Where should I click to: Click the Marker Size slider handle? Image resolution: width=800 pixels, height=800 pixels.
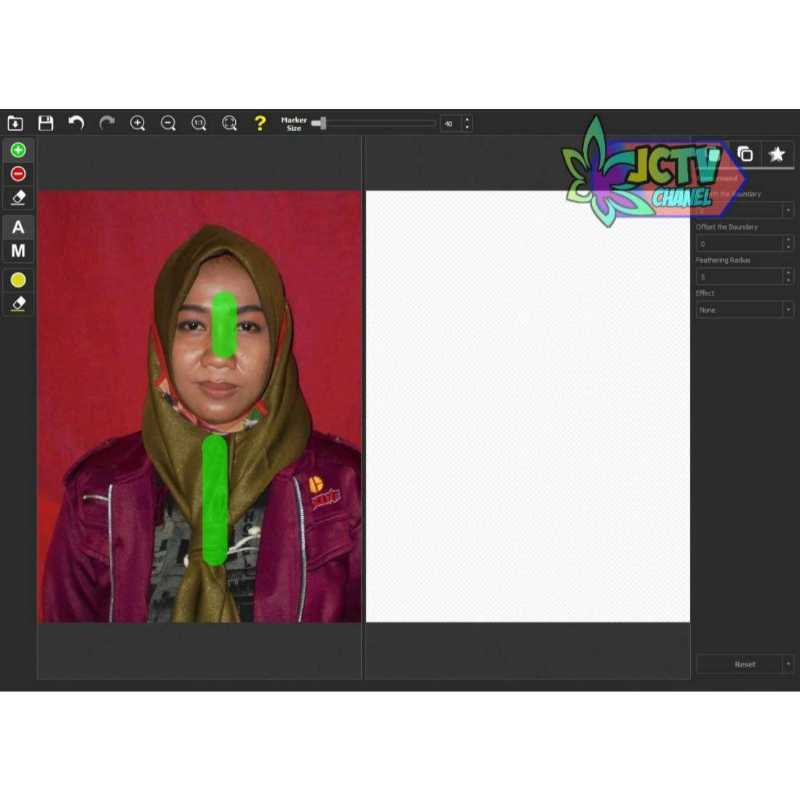(x=318, y=123)
